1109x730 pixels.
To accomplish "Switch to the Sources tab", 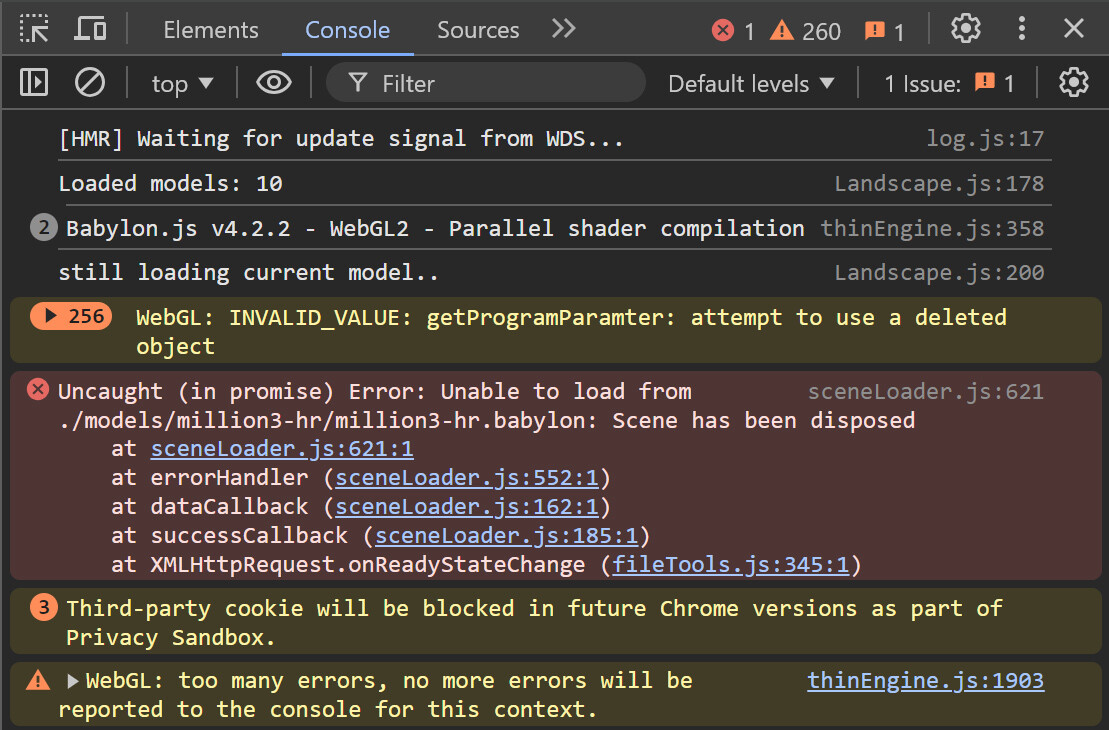I will (x=478, y=30).
